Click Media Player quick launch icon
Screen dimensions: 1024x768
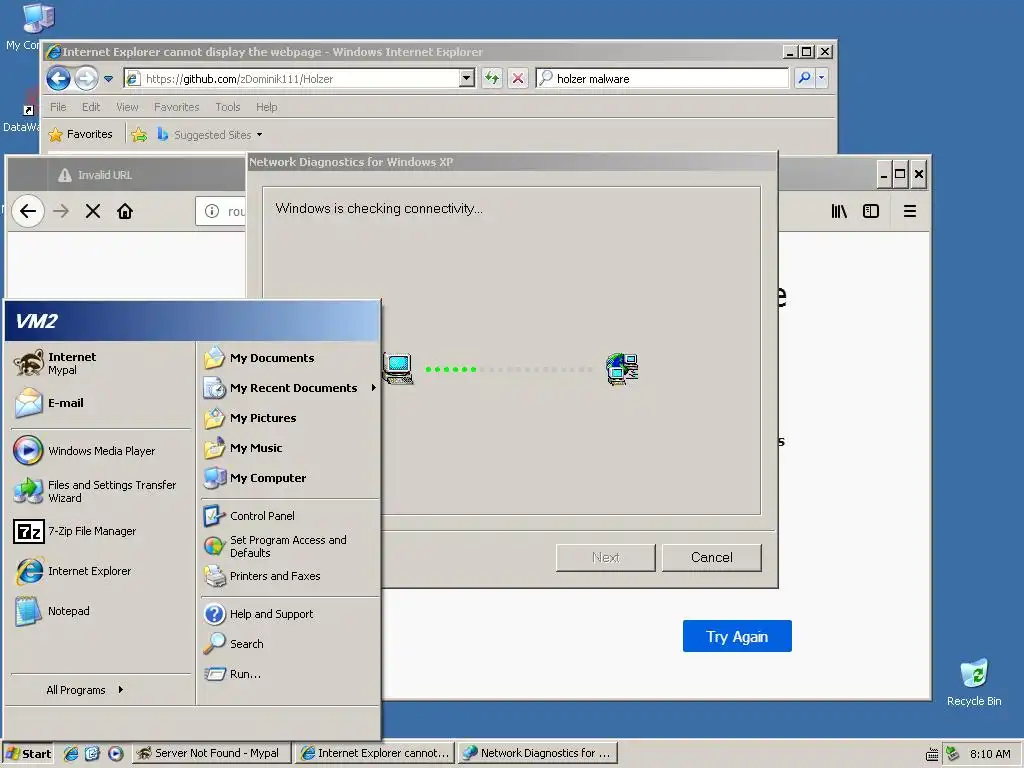coord(115,754)
